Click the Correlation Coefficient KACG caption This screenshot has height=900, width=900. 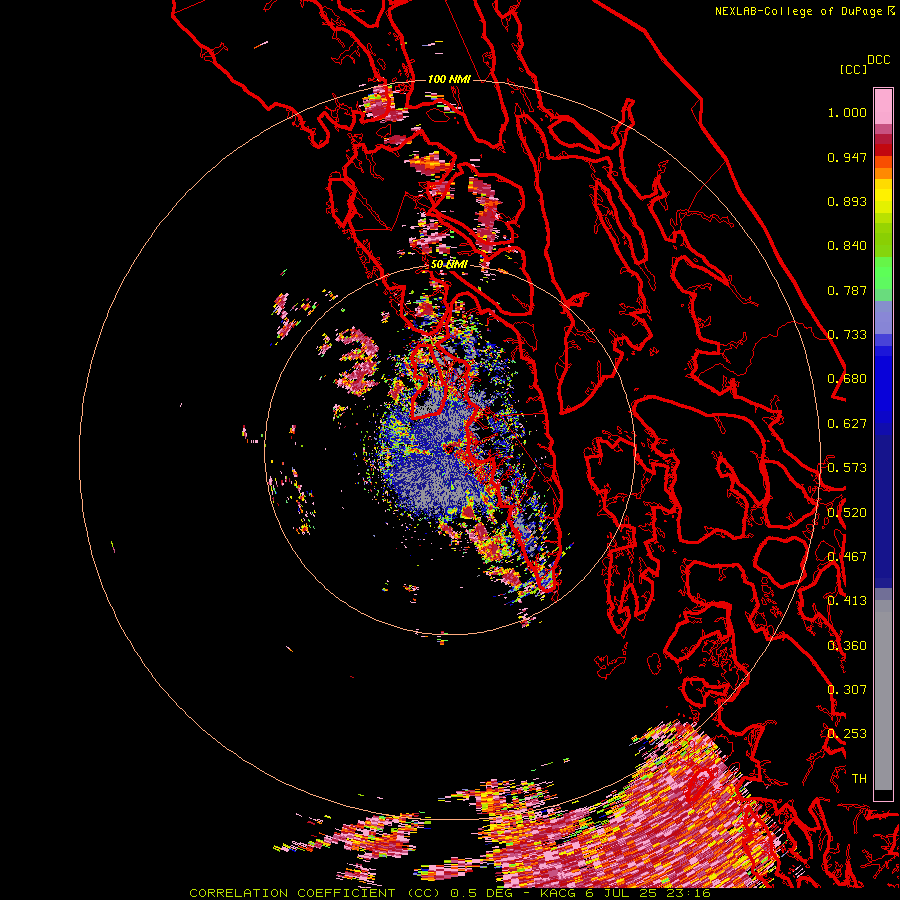pyautogui.click(x=450, y=893)
